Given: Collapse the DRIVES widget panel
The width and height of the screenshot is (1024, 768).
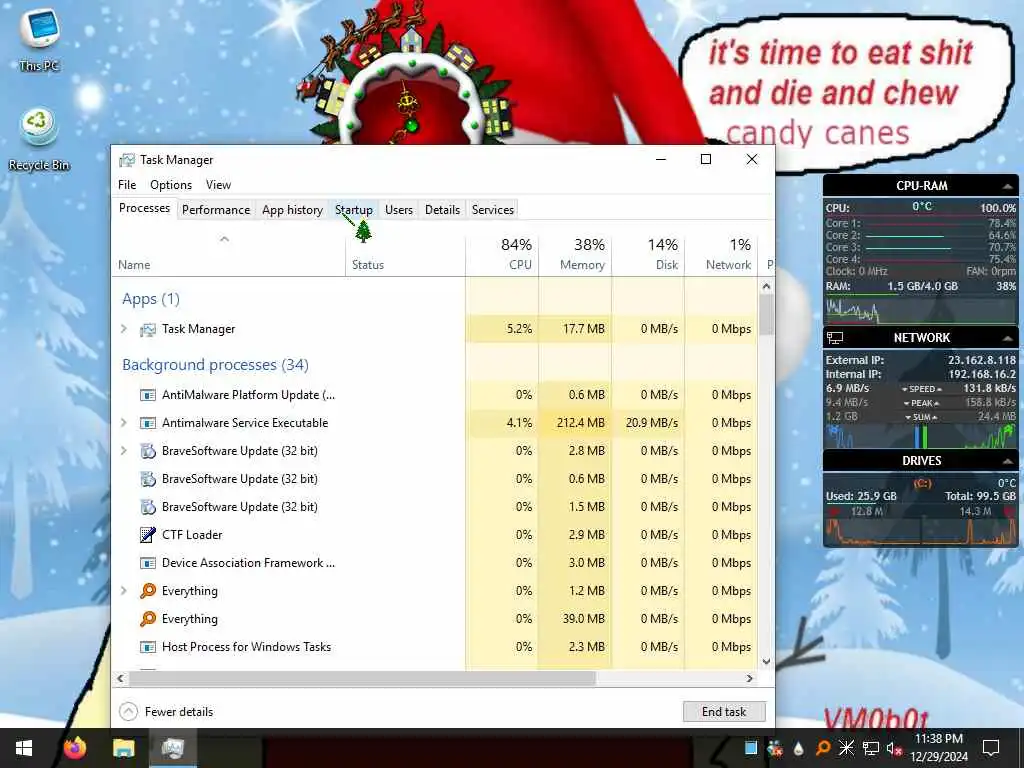Looking at the screenshot, I should click(x=1007, y=461).
